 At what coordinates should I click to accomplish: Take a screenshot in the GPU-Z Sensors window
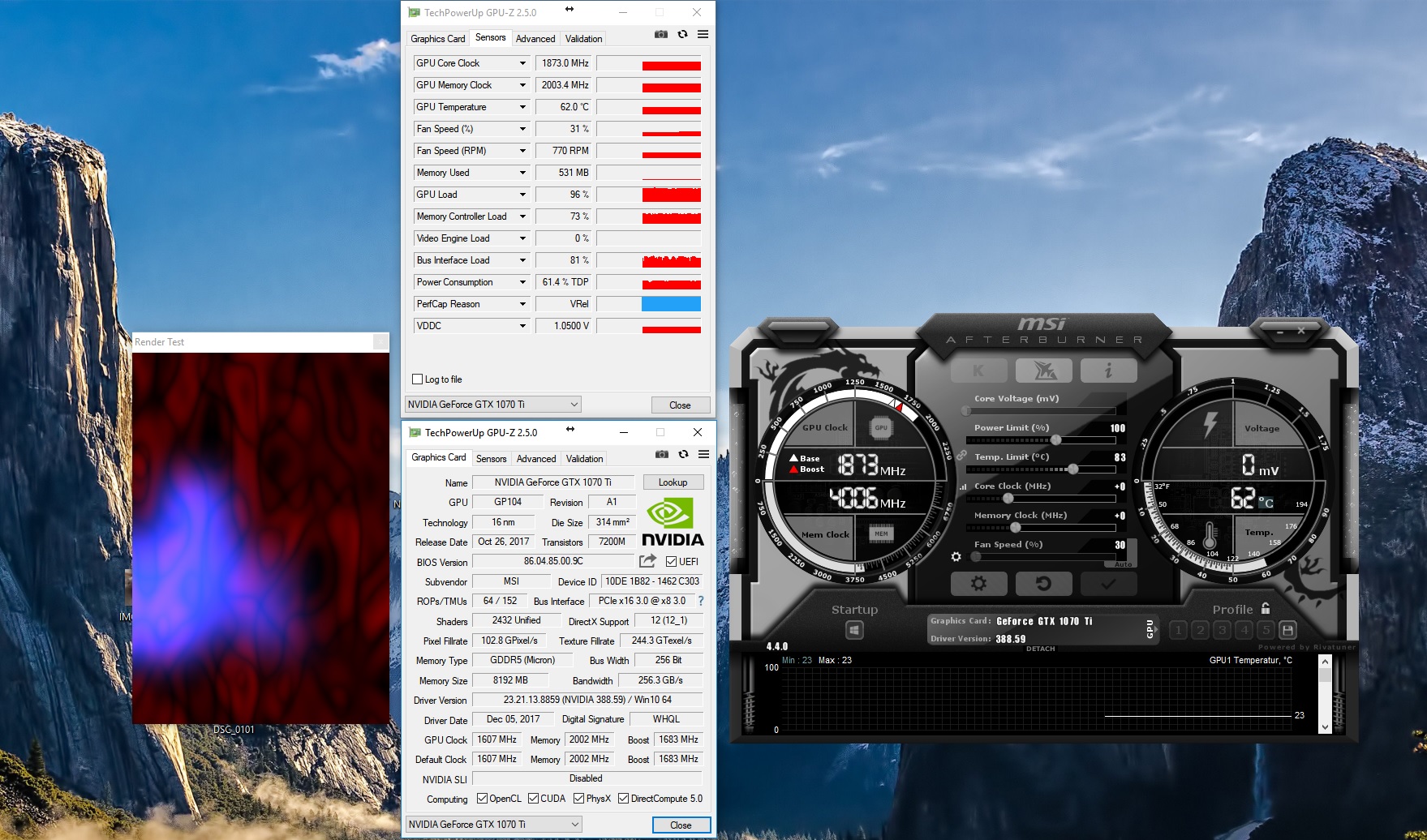pos(661,34)
